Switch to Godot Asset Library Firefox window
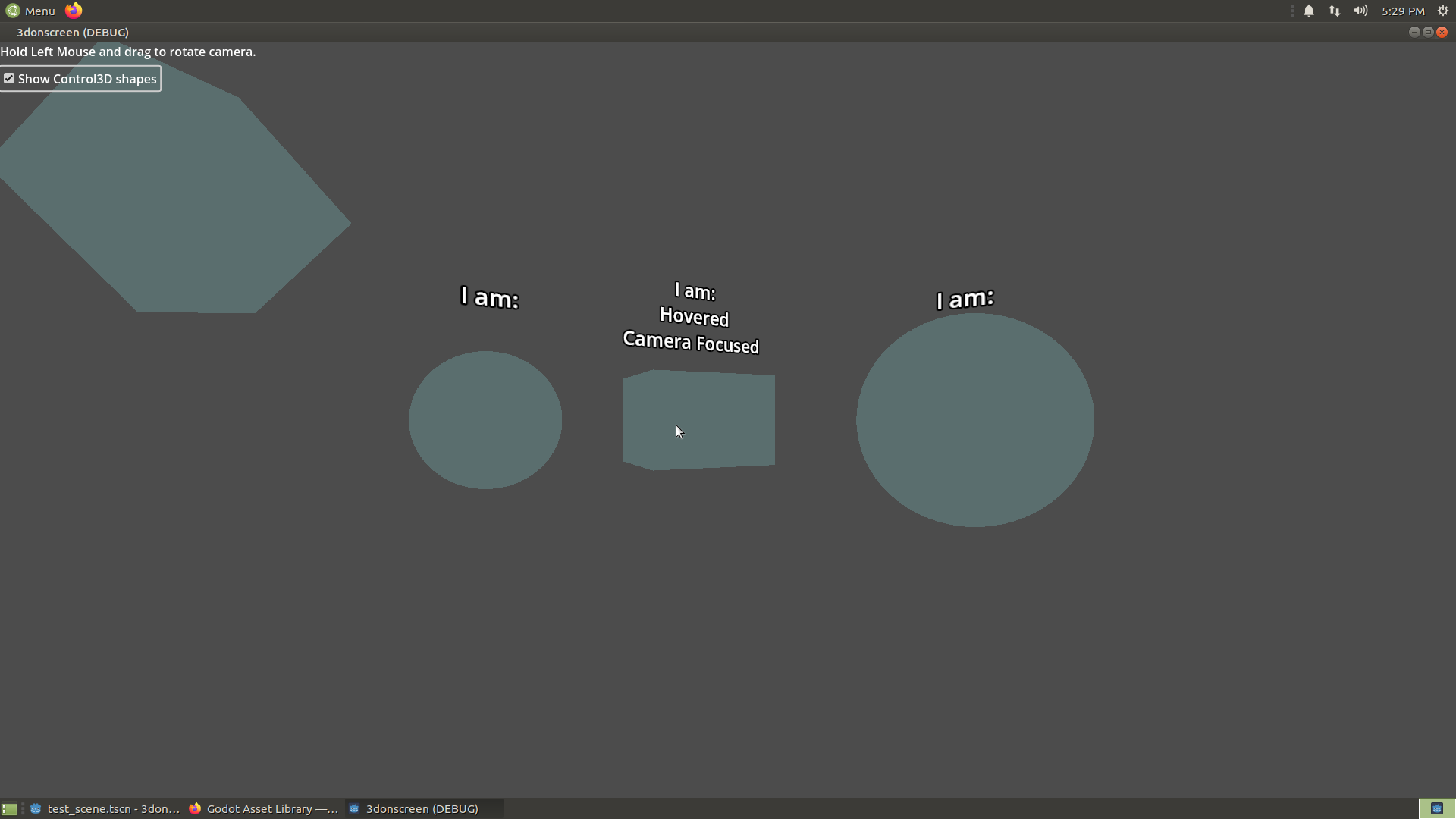The height and width of the screenshot is (819, 1456). tap(264, 809)
